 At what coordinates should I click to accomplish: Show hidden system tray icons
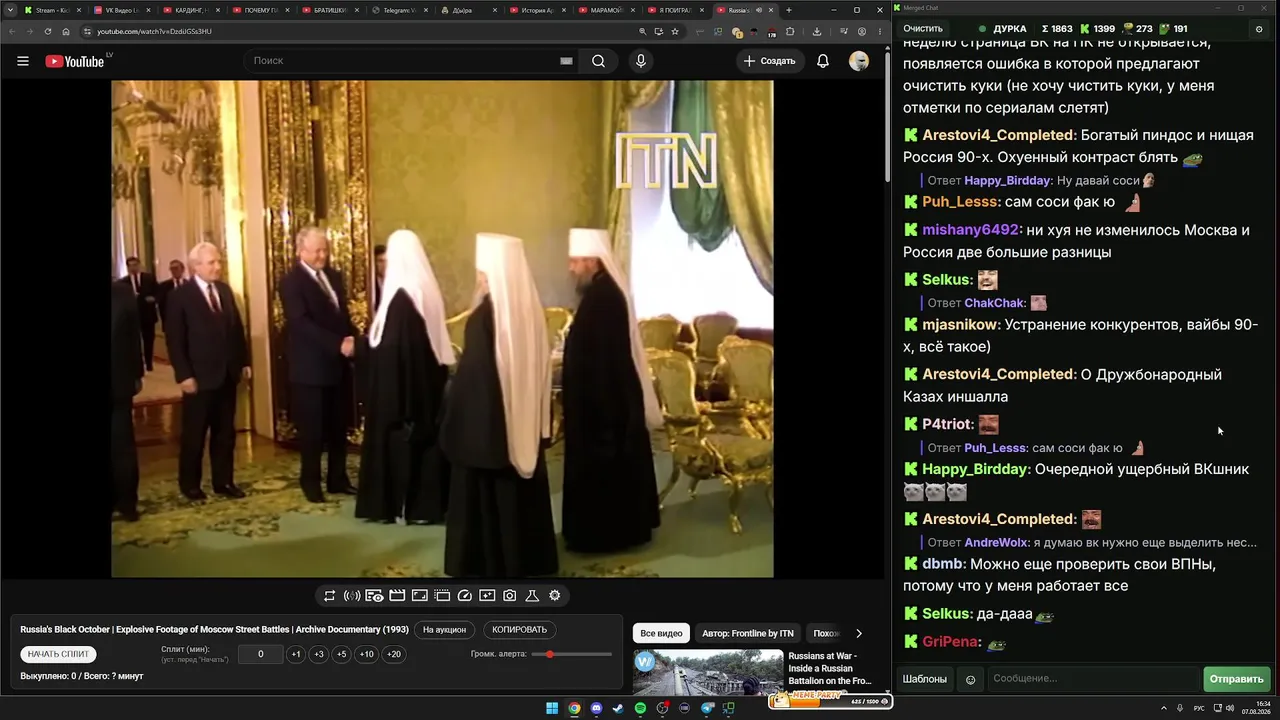click(1164, 708)
